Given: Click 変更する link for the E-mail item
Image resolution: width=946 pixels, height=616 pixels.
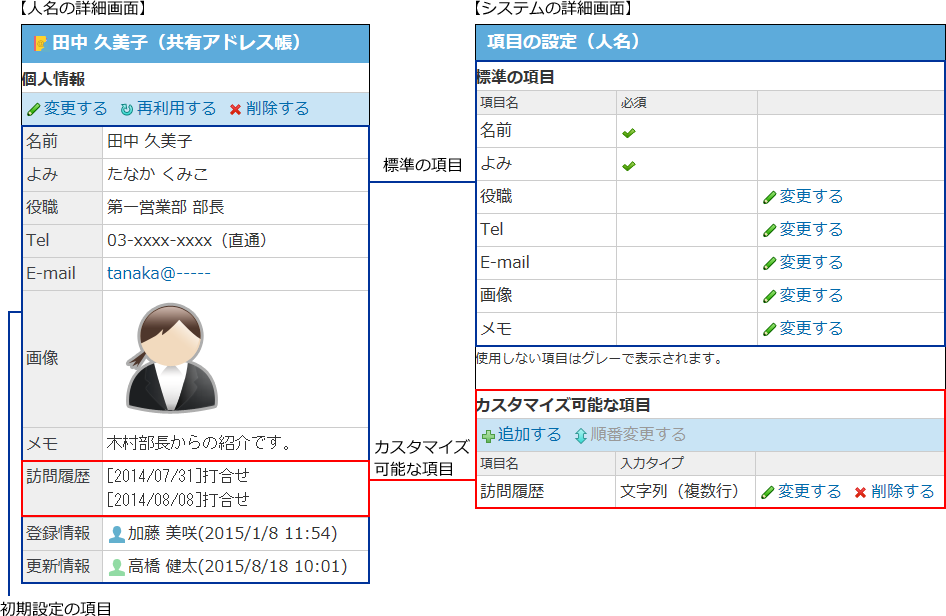Looking at the screenshot, I should 811,263.
